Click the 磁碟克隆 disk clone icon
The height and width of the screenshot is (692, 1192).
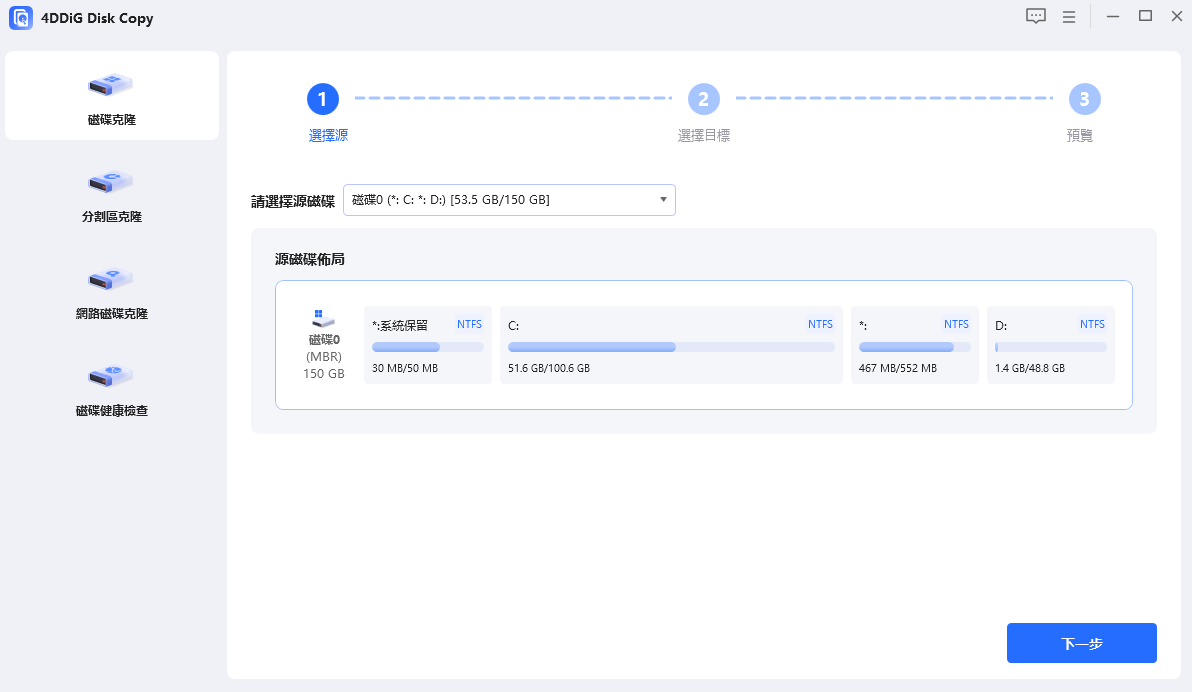click(111, 85)
